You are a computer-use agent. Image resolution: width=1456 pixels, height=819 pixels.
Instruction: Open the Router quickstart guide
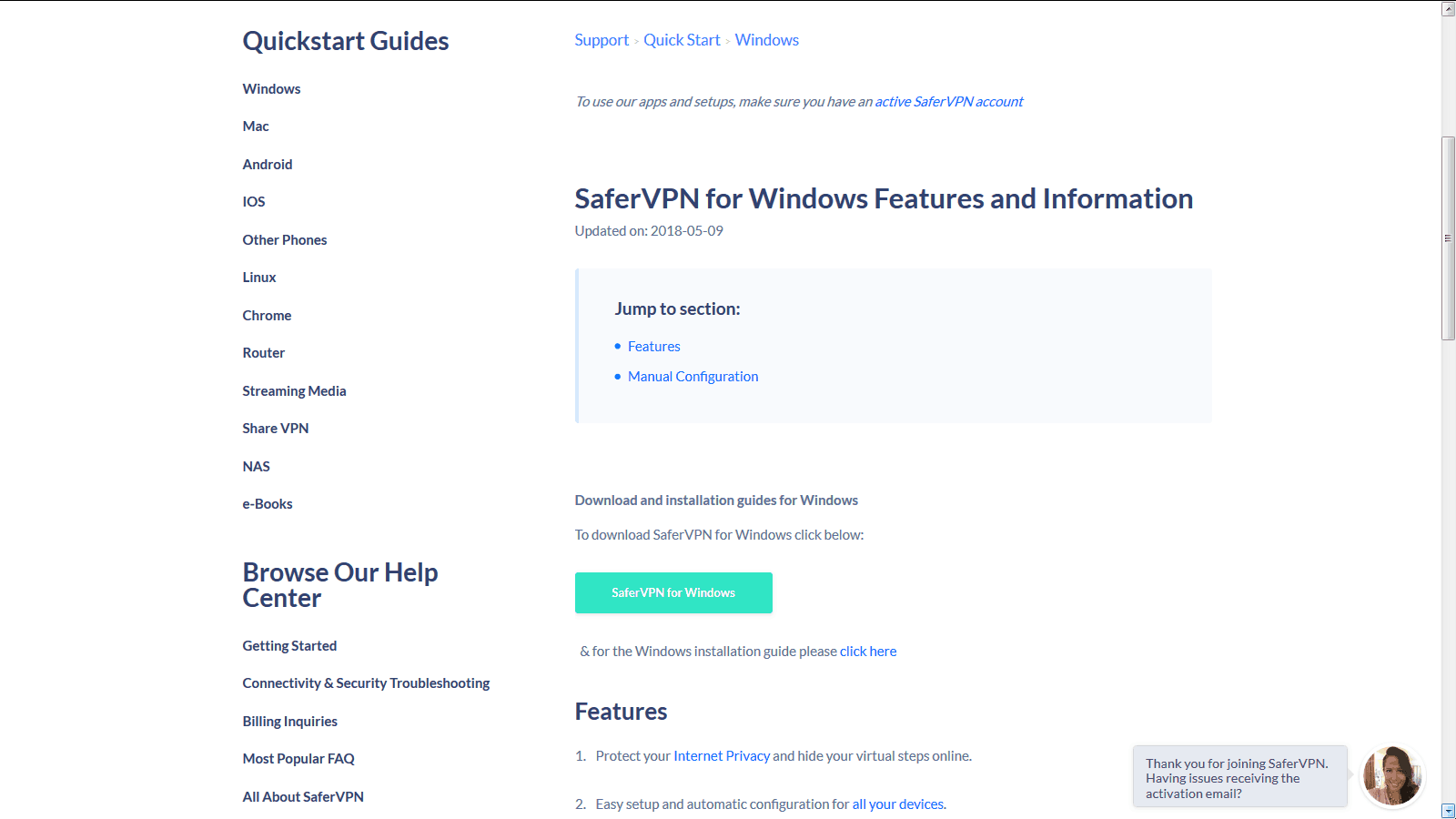pos(264,353)
